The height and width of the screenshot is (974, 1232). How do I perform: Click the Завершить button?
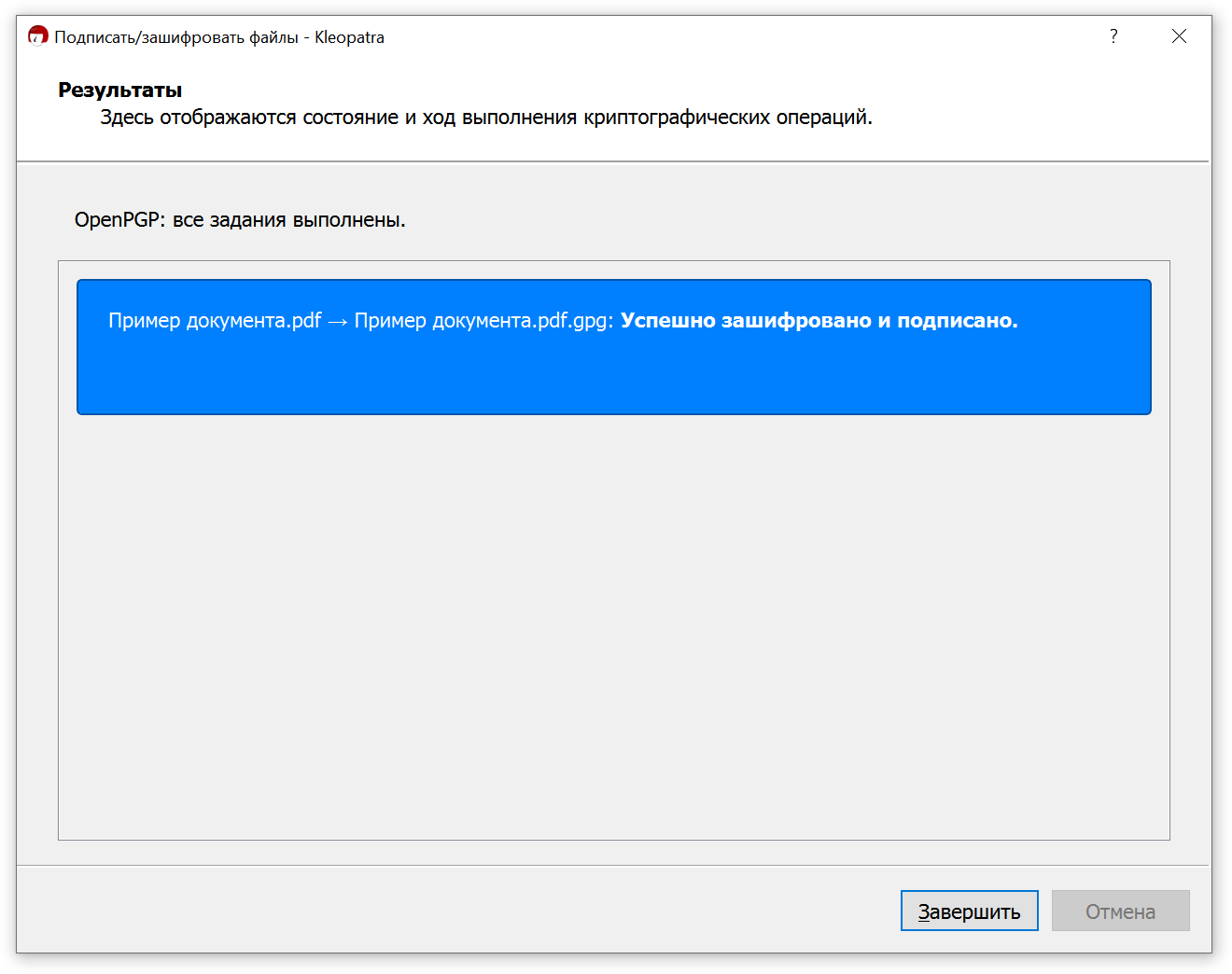969,911
